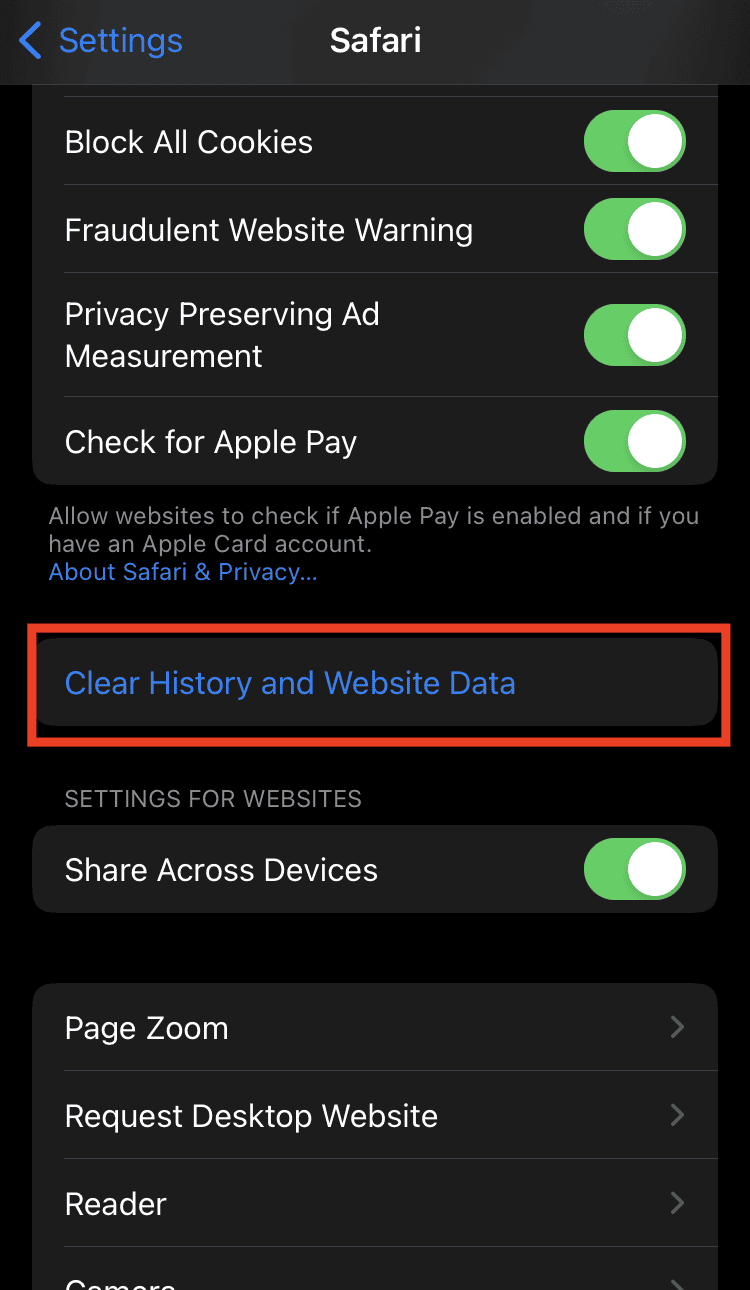The width and height of the screenshot is (750, 1290).
Task: Go back via the Settings label
Action: [120, 41]
